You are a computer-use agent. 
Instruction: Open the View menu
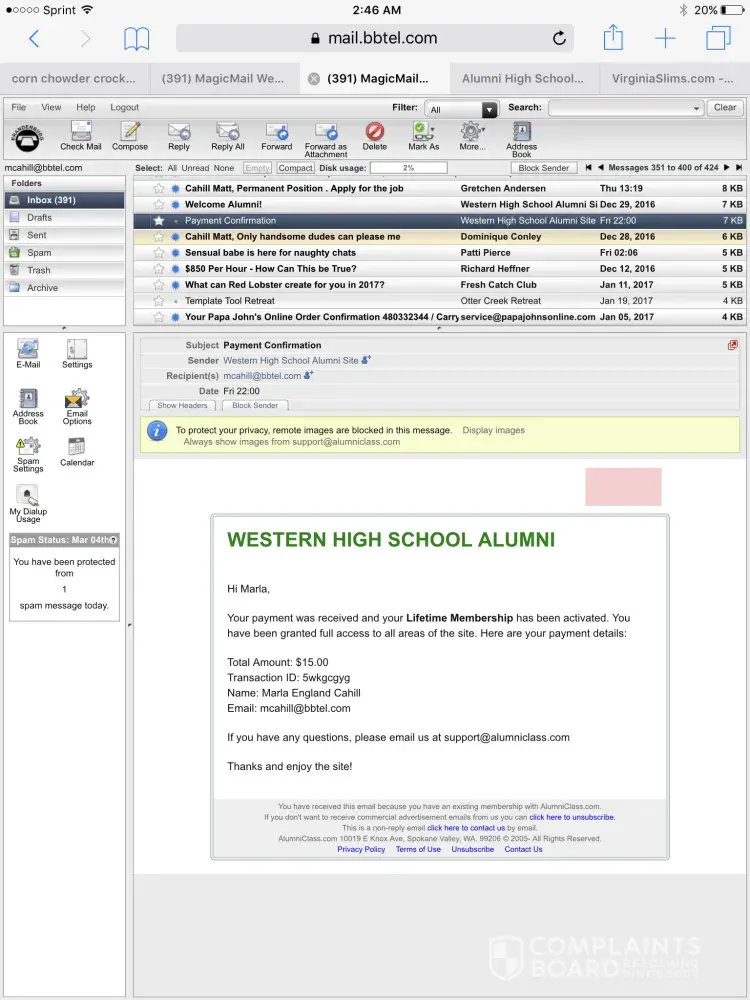coord(51,107)
